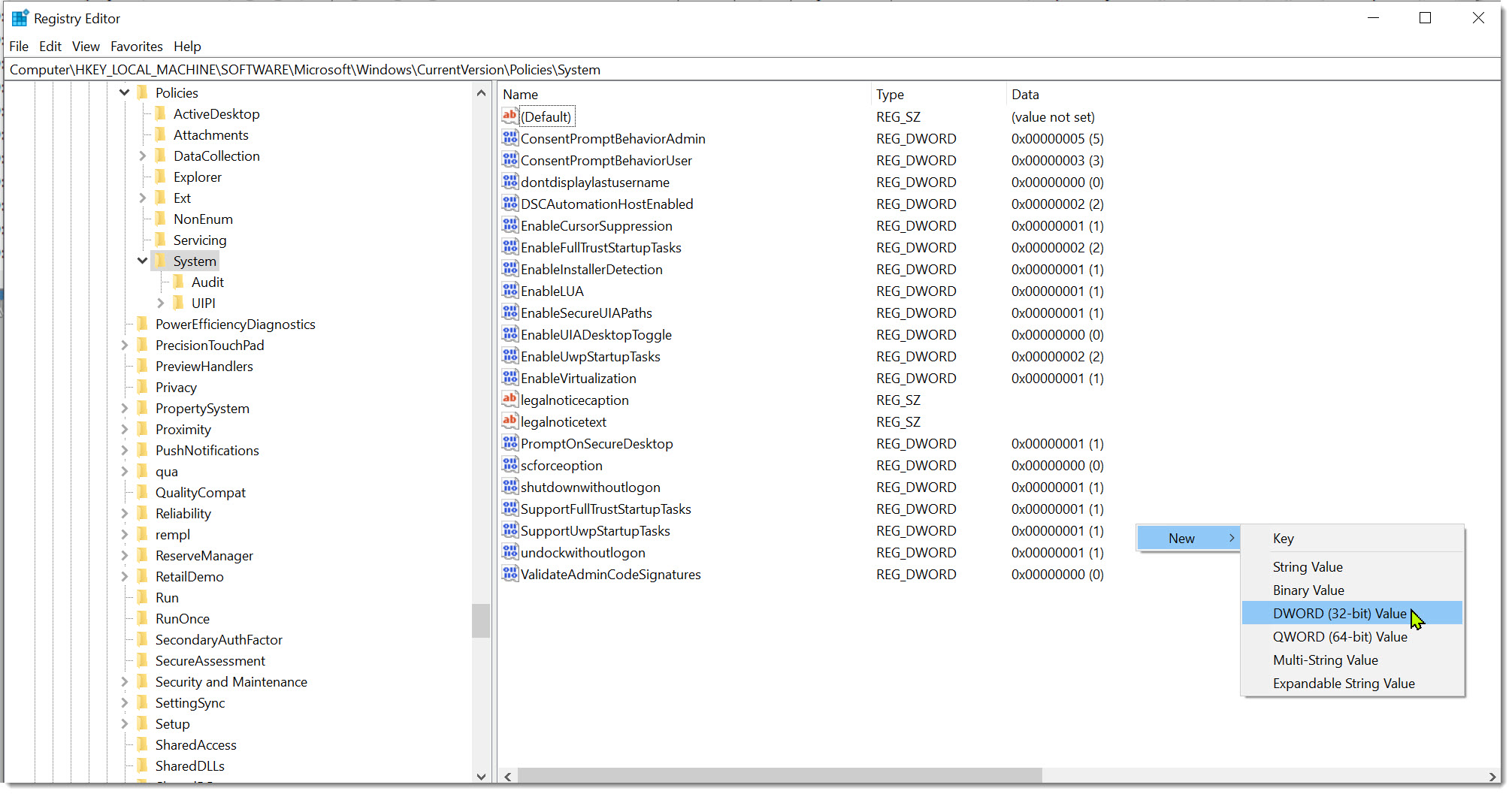Image resolution: width=1512 pixels, height=794 pixels.
Task: Expand the Ext tree node
Action: coord(143,198)
